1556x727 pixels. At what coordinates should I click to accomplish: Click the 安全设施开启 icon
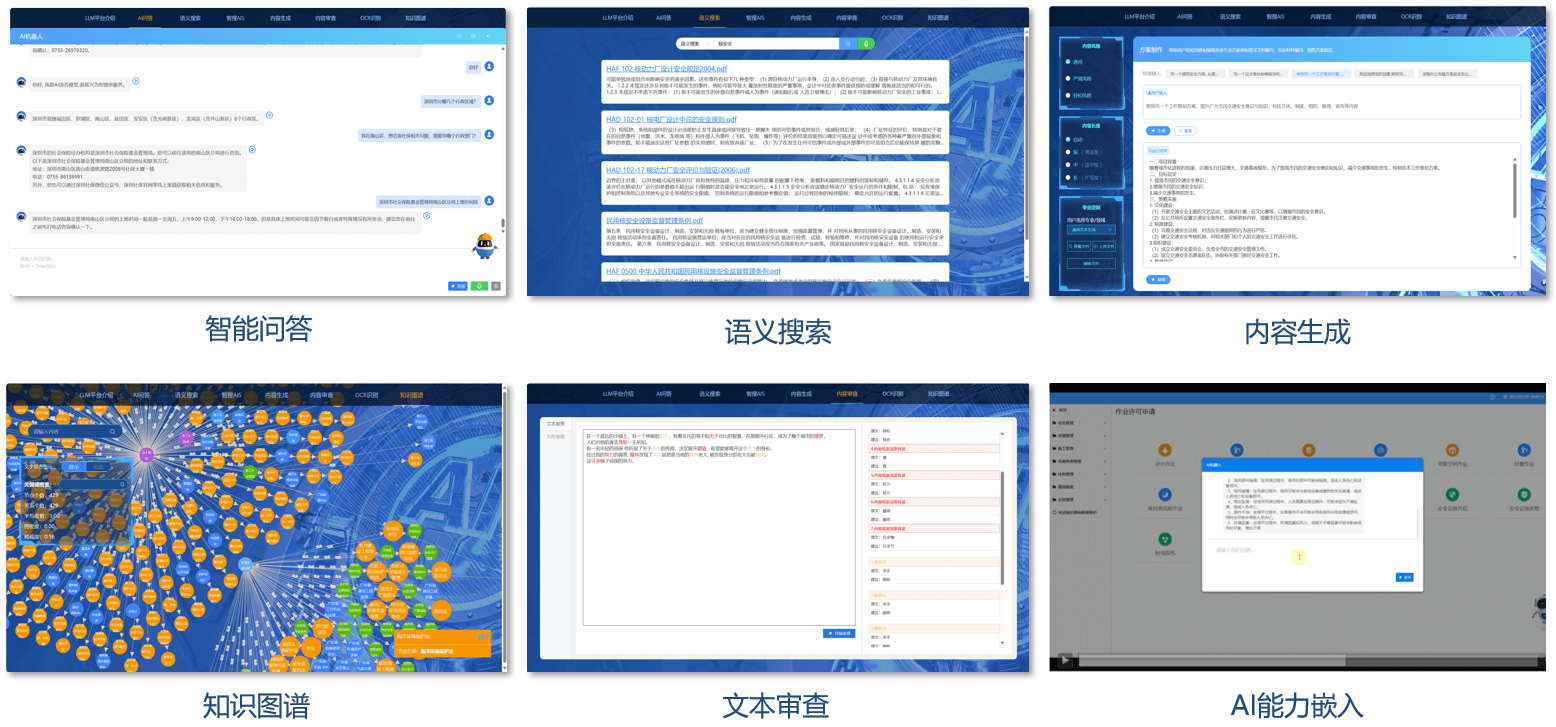point(1453,495)
